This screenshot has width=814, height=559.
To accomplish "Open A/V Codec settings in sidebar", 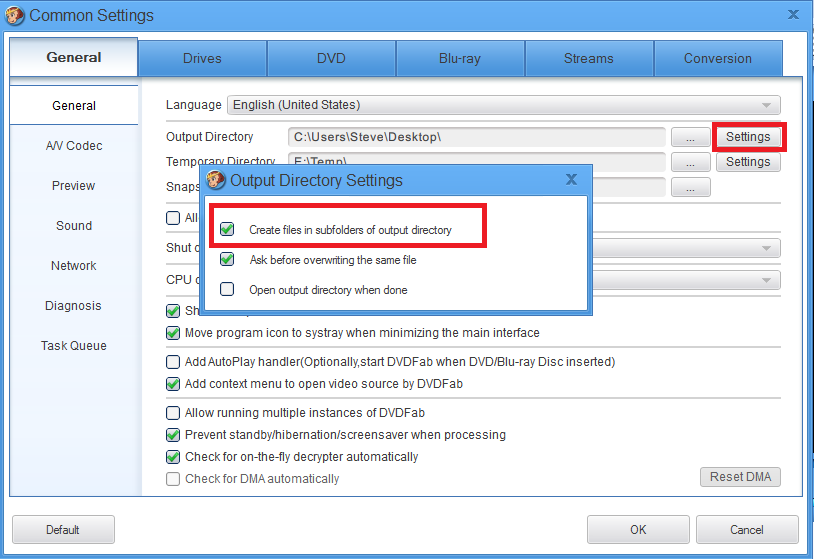I will tap(74, 146).
